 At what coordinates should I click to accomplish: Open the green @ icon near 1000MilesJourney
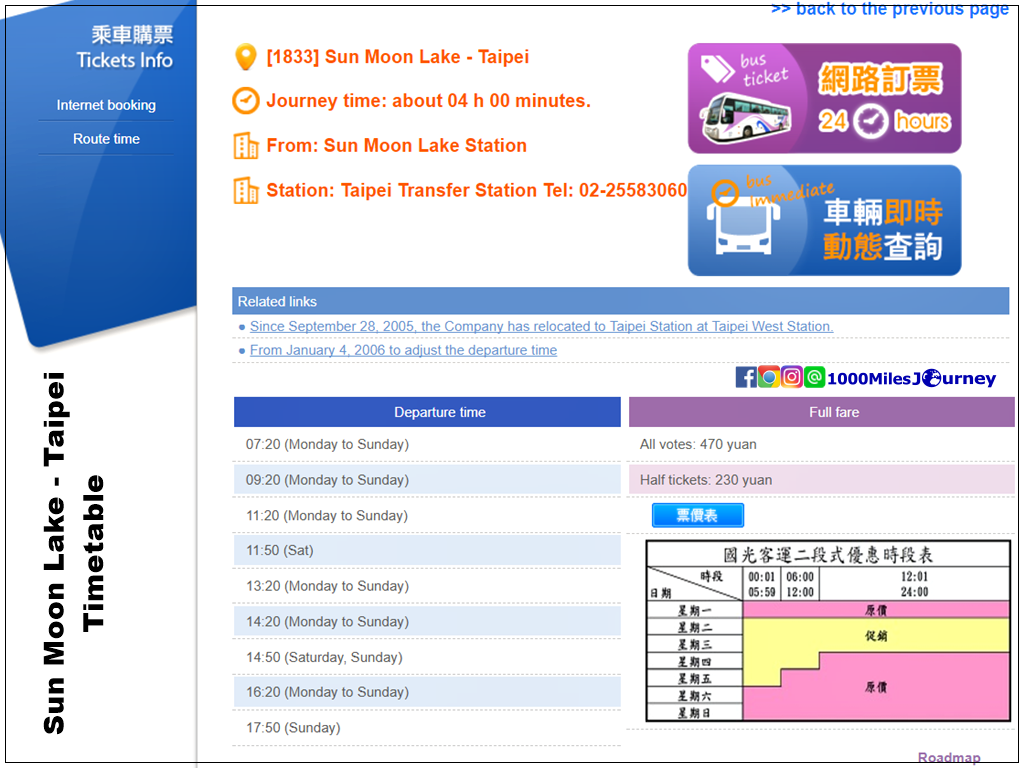pos(814,377)
